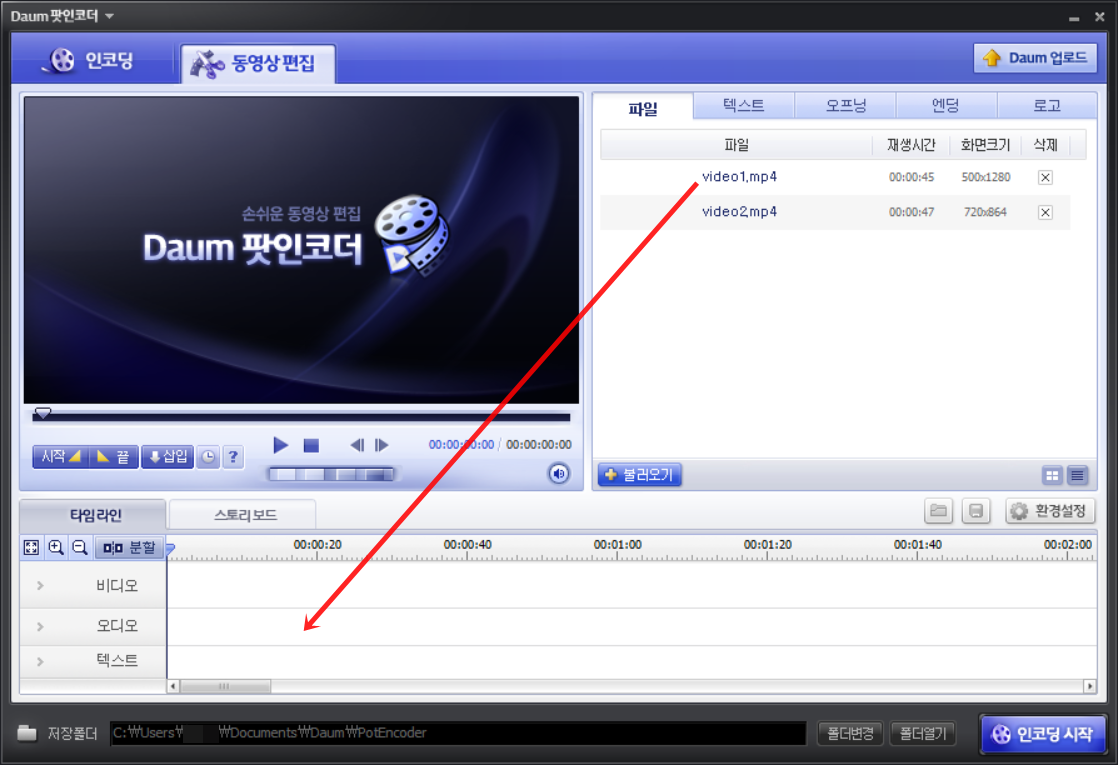
Task: Expand the 오디오 track
Action: tap(41, 626)
